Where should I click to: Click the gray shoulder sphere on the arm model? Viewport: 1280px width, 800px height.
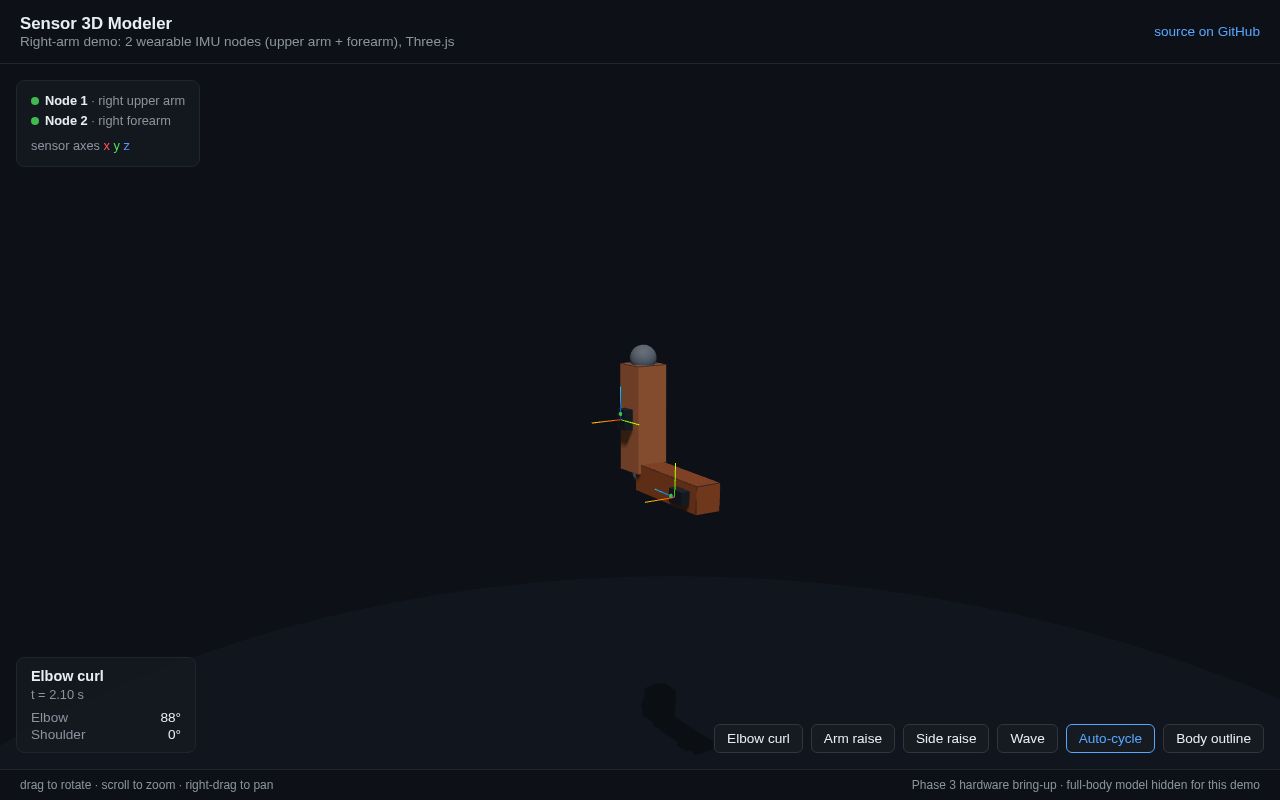click(643, 355)
